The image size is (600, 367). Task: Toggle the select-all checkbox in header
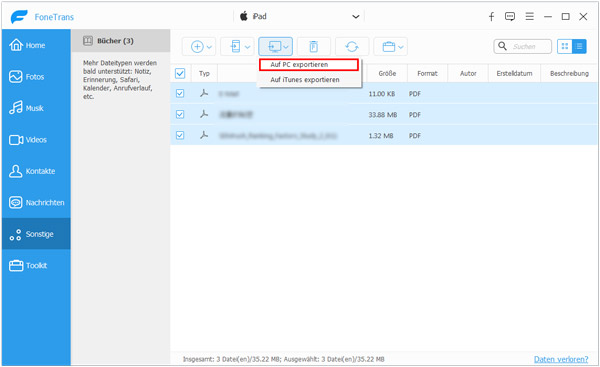pos(180,73)
